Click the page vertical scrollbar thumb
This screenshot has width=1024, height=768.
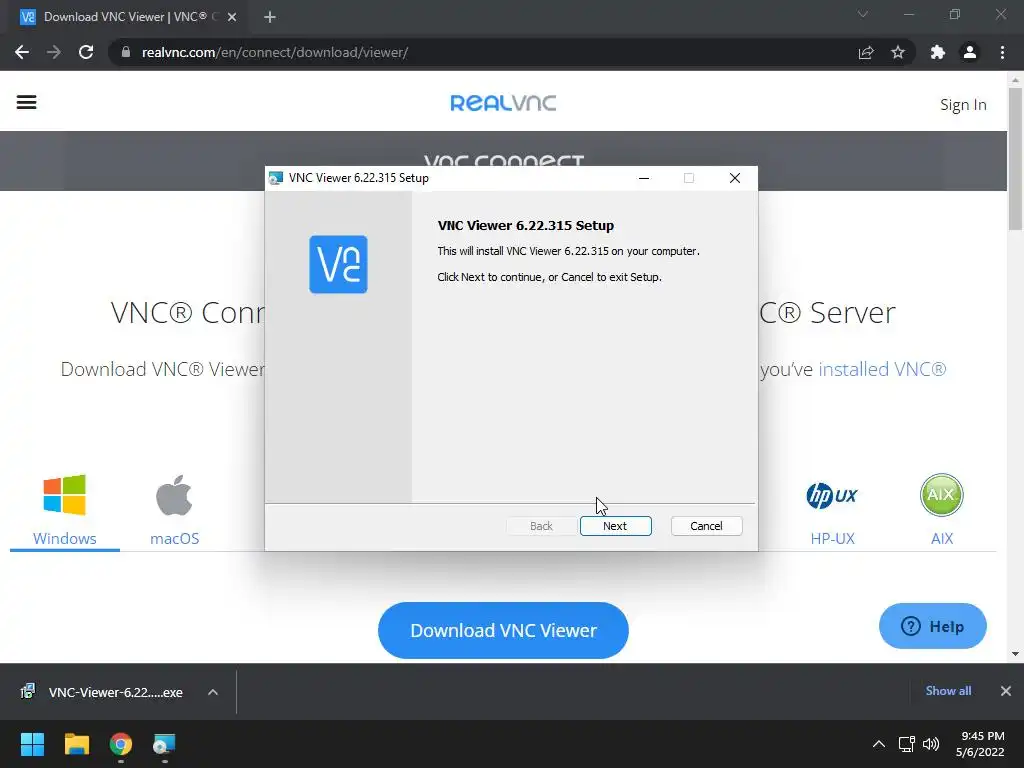pos(1015,159)
